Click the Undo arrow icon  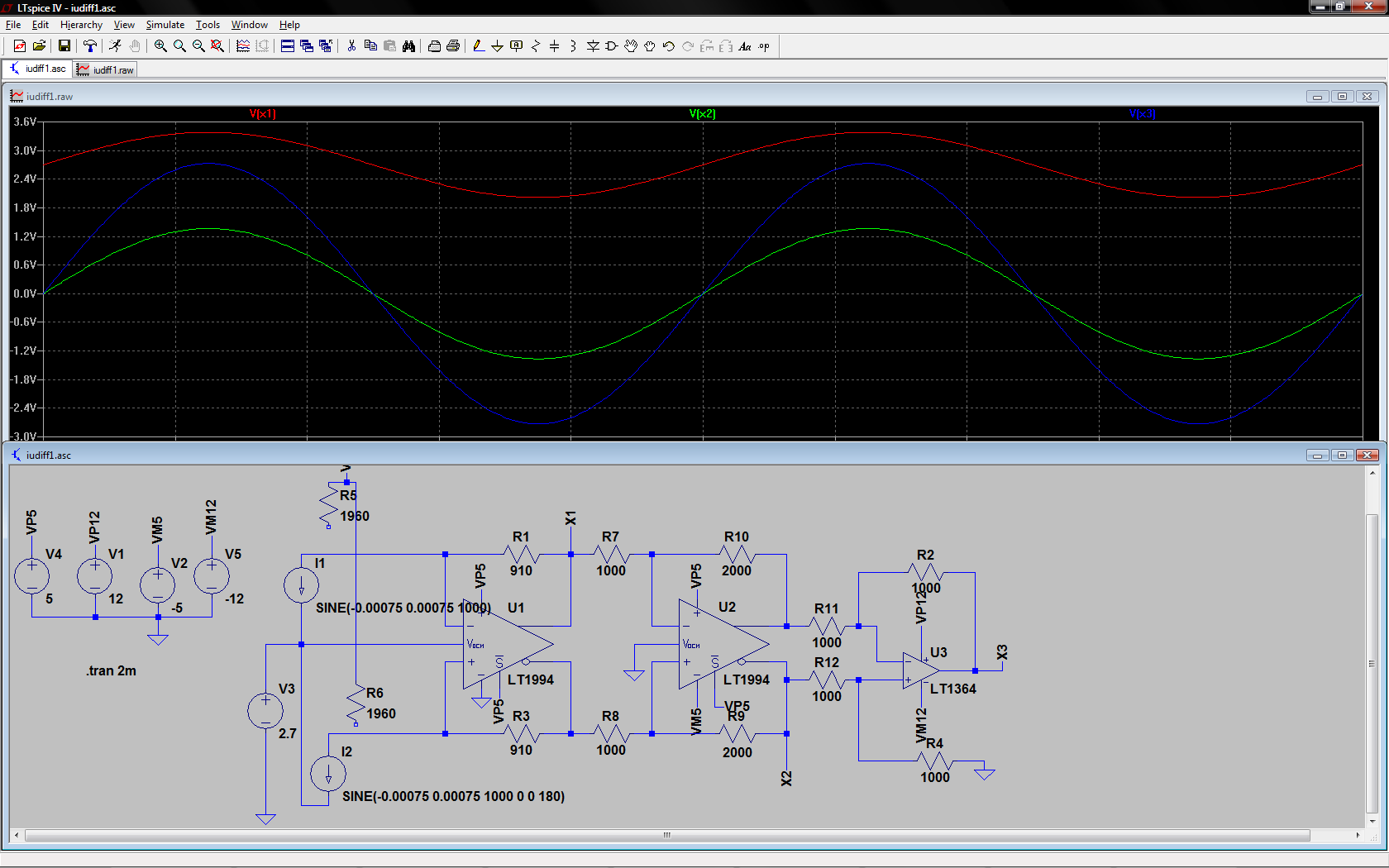click(x=669, y=46)
